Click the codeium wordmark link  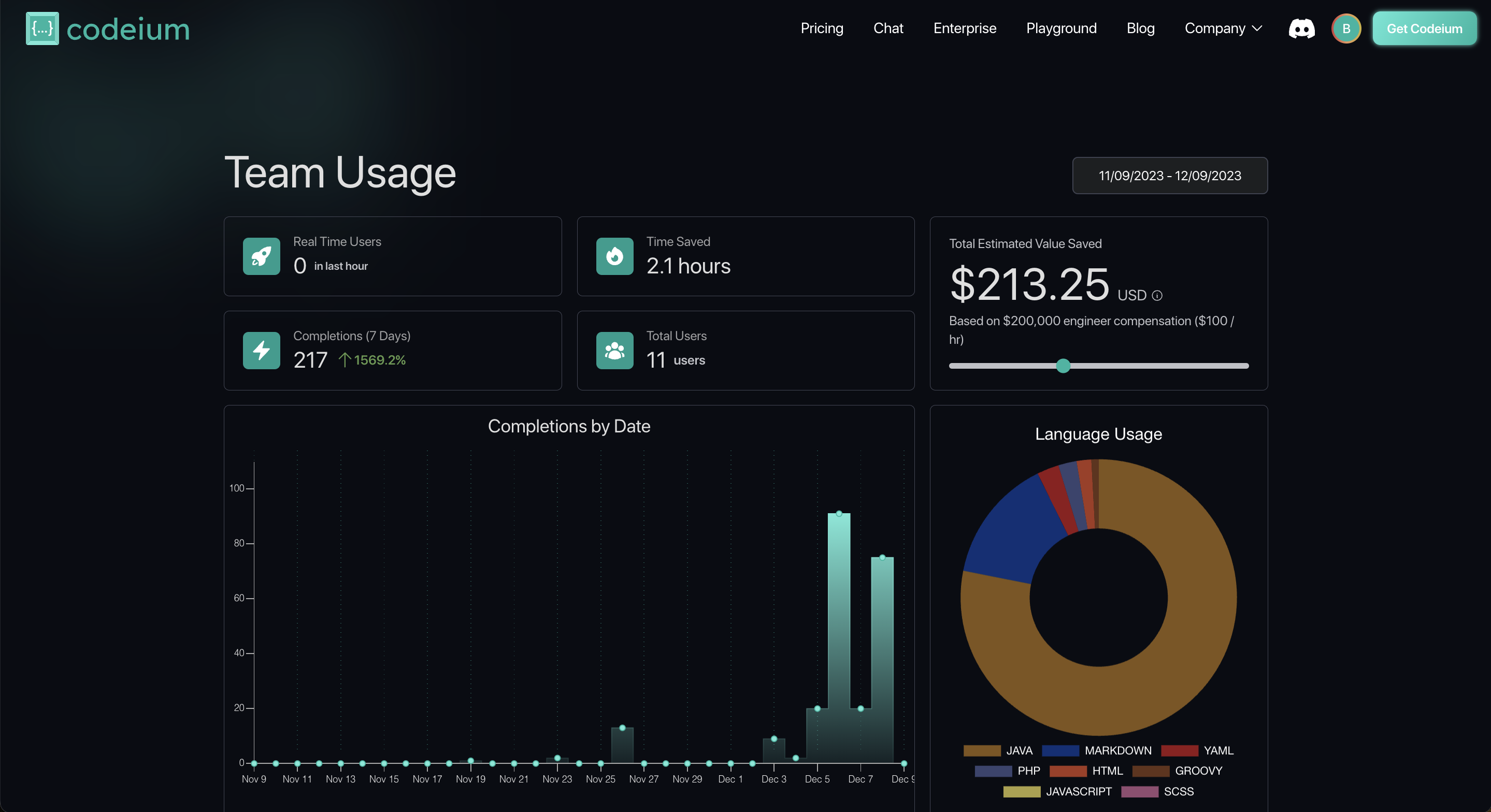pos(128,30)
